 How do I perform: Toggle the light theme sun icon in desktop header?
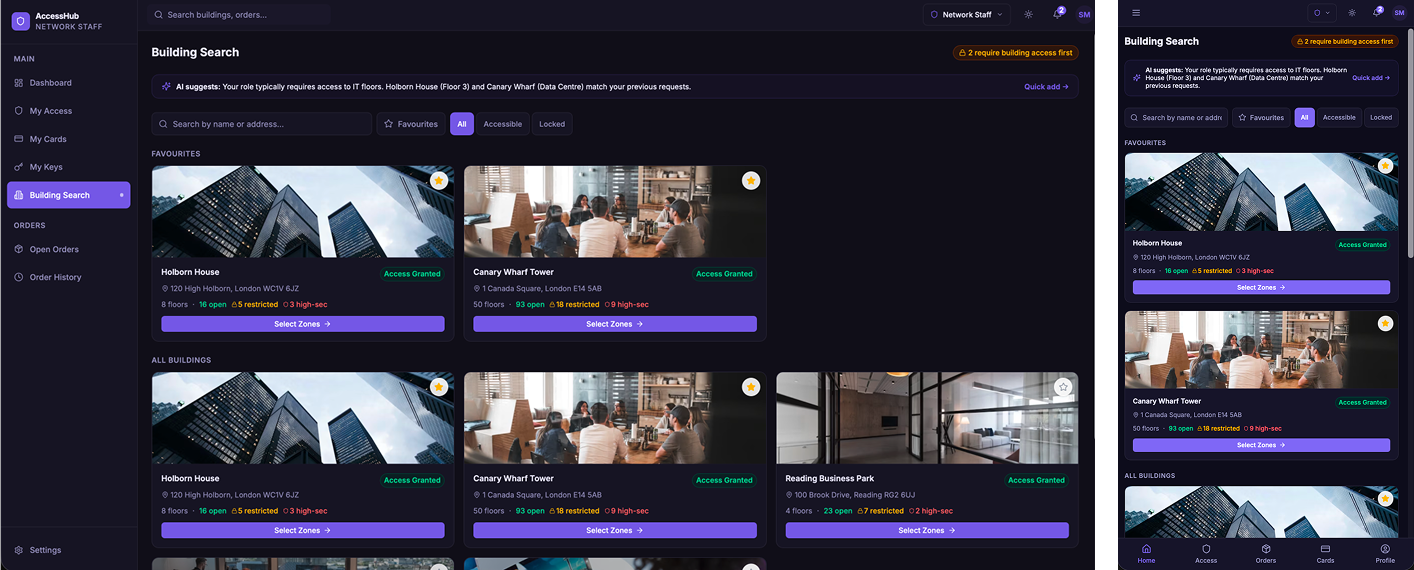[1029, 15]
